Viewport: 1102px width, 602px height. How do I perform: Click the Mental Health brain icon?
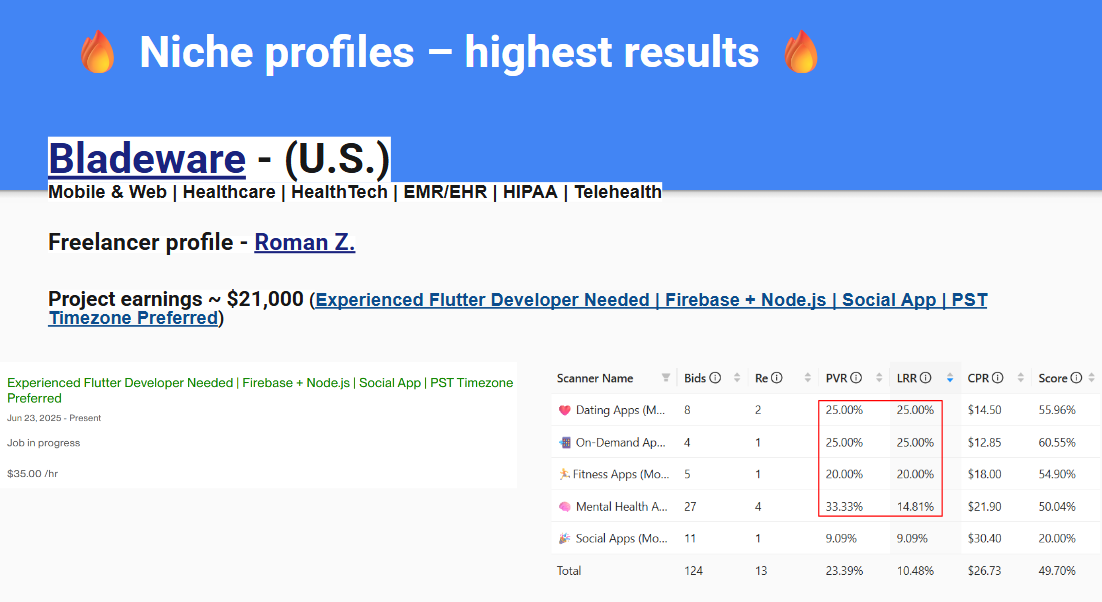pos(564,506)
